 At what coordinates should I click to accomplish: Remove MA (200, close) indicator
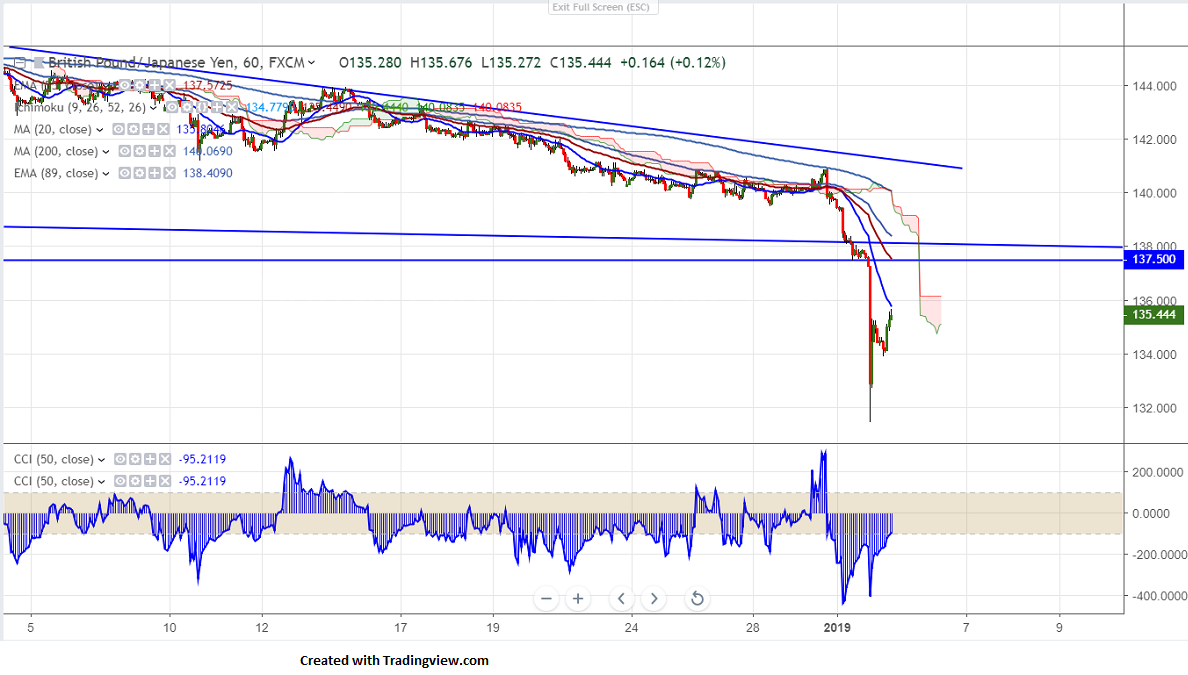pos(170,152)
